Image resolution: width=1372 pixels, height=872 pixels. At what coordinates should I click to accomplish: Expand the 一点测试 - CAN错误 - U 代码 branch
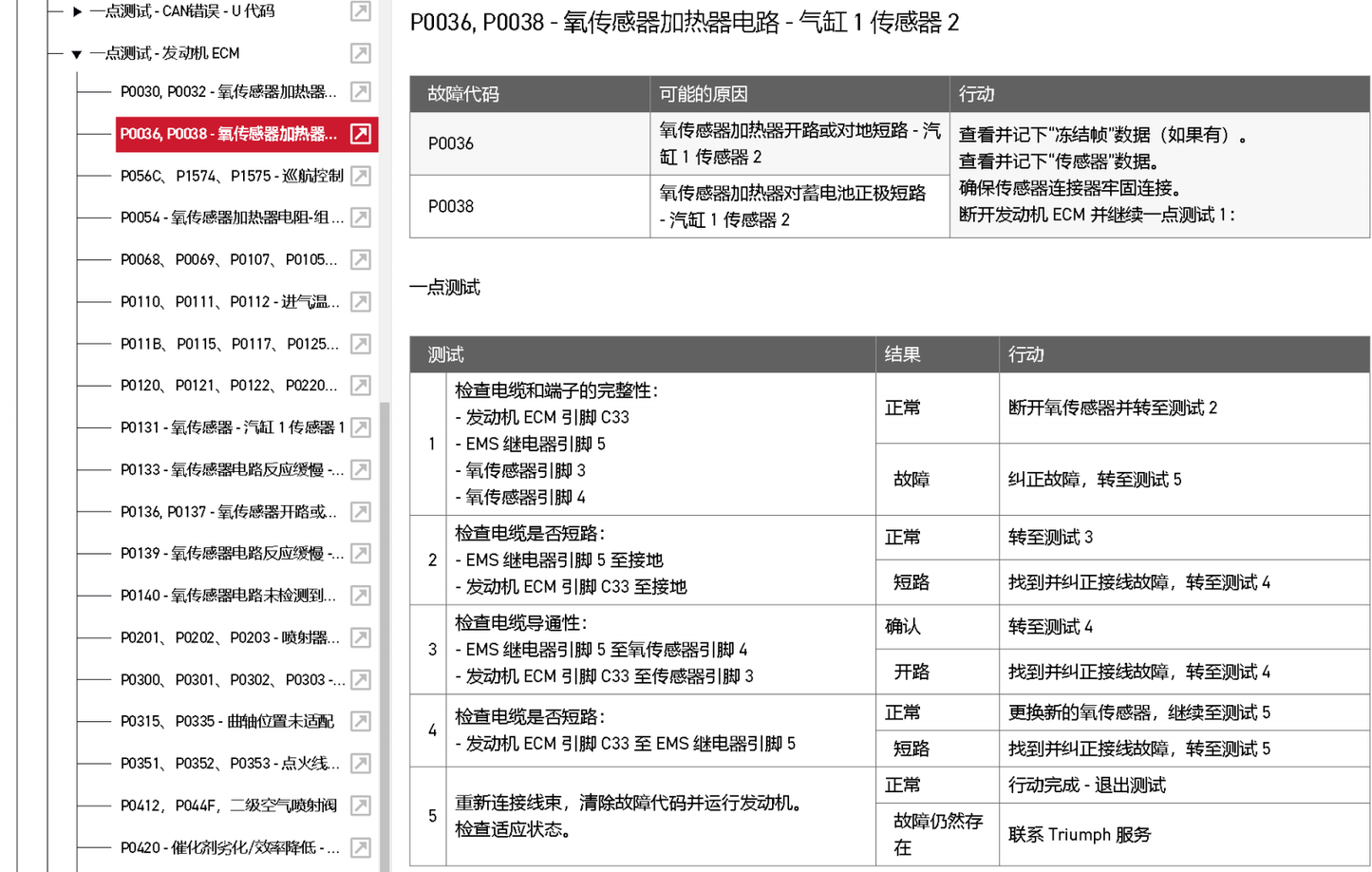coord(76,11)
